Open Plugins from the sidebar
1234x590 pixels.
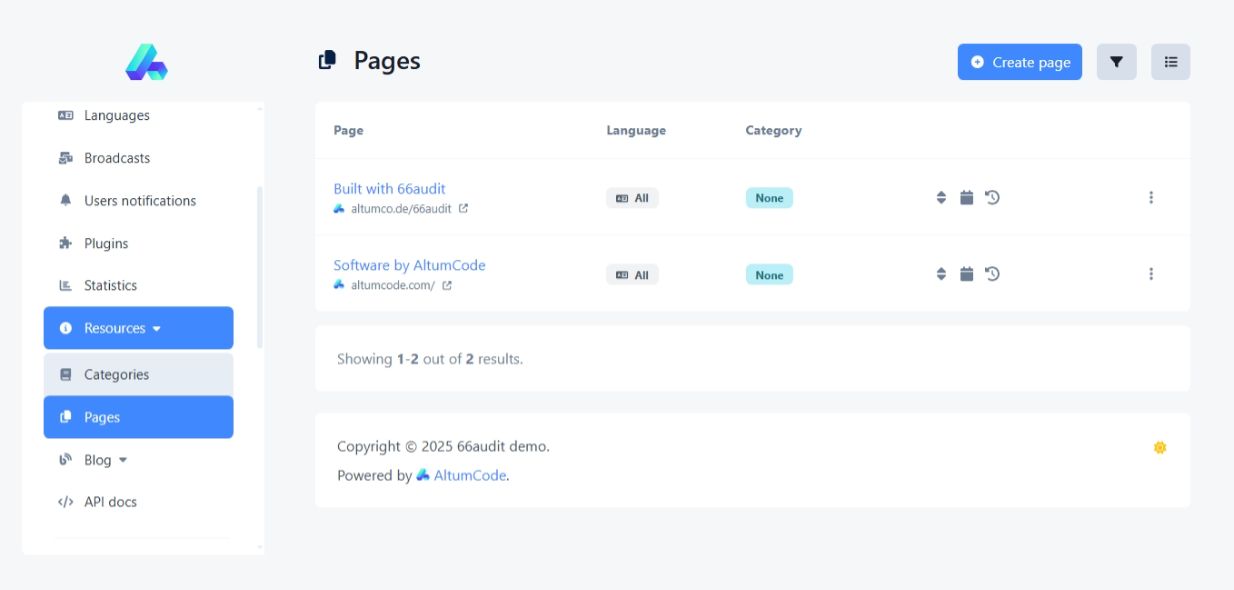pos(106,244)
